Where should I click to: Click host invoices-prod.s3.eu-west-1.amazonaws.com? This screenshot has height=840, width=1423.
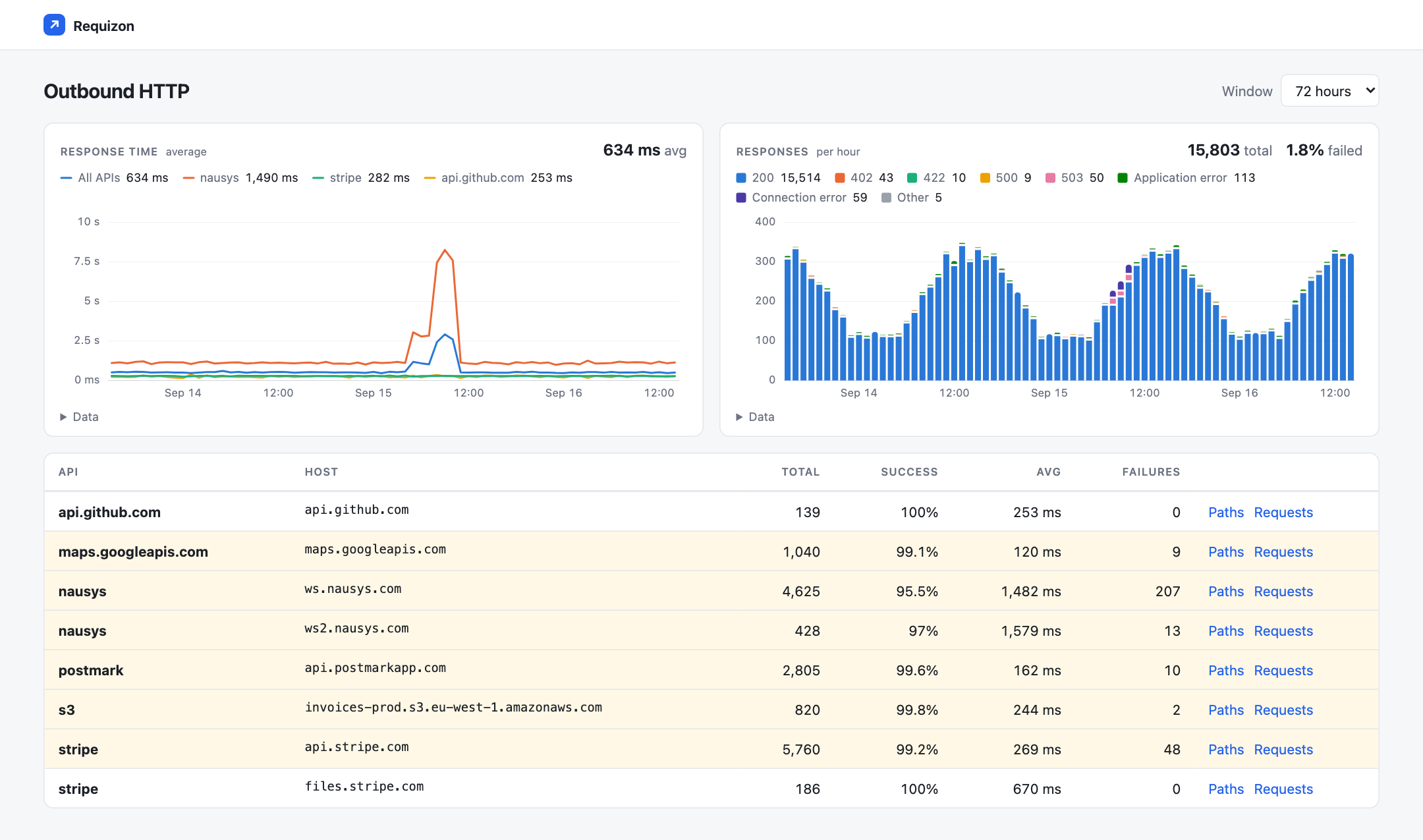click(x=453, y=708)
